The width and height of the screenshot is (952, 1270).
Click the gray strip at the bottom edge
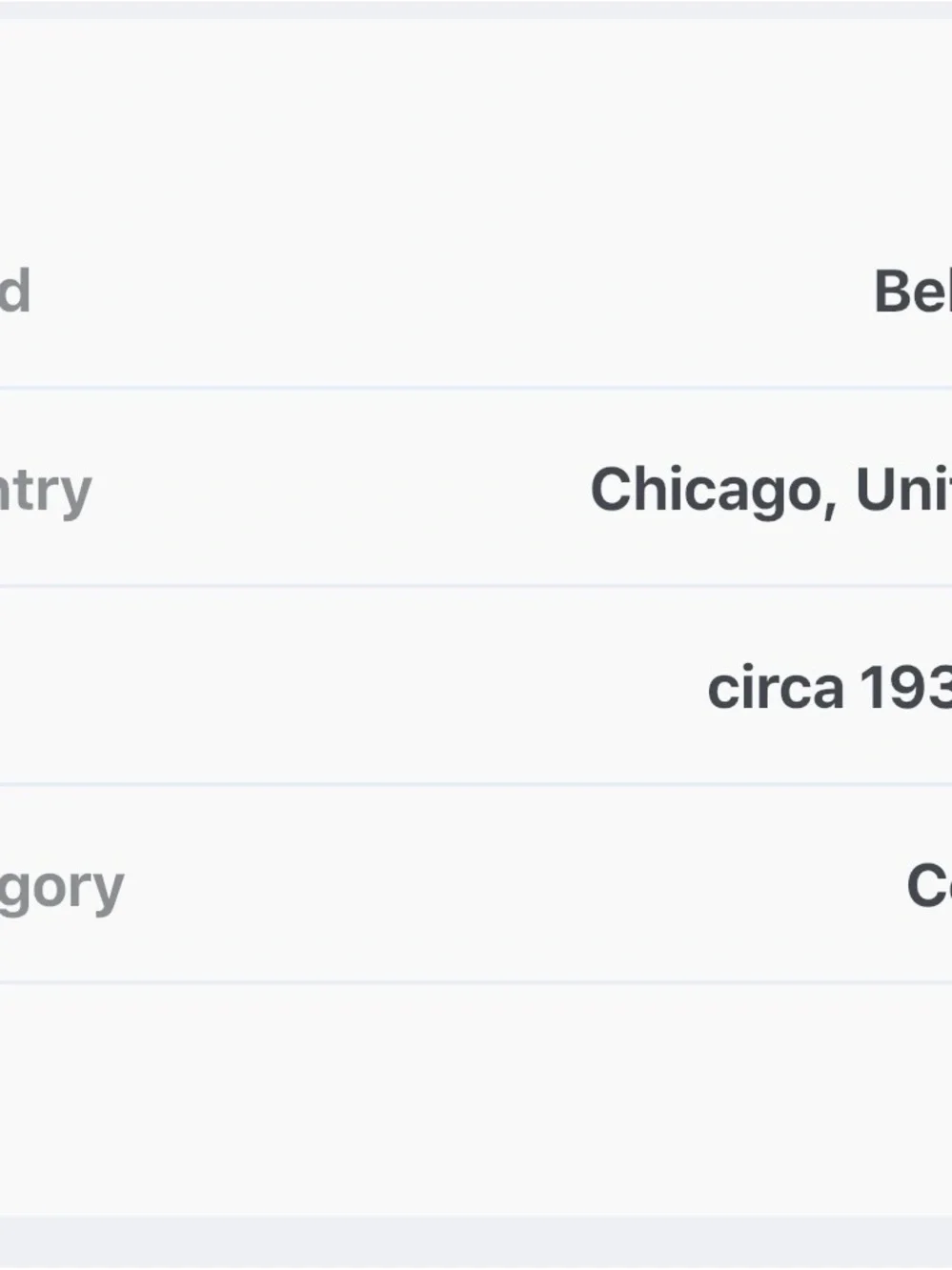click(476, 1243)
